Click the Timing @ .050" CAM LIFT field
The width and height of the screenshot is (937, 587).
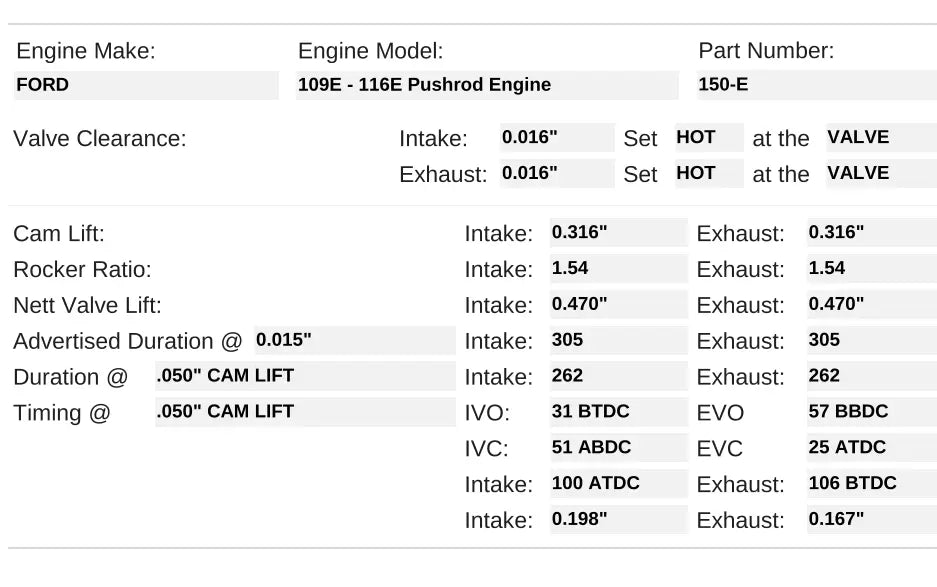[304, 412]
